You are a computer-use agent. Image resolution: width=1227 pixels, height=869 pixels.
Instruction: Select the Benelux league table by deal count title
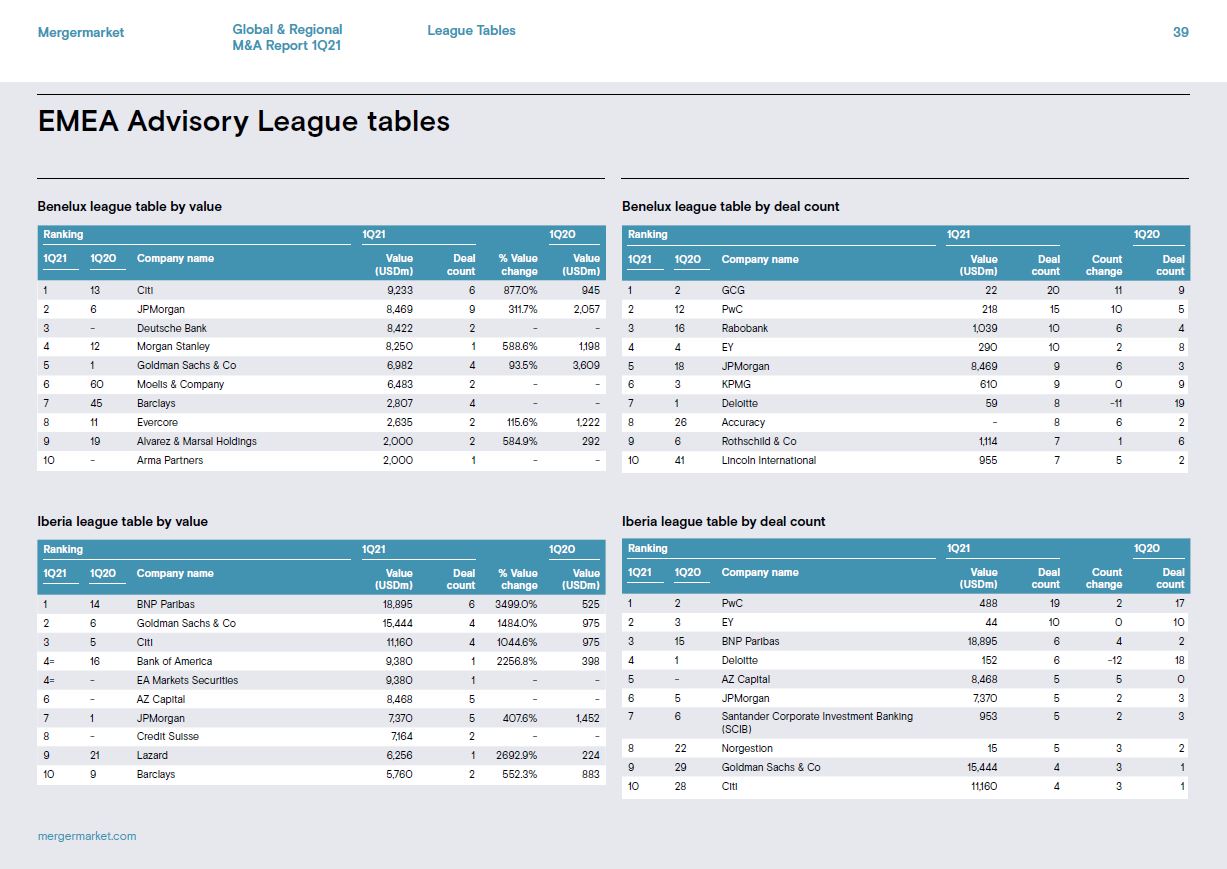[x=731, y=206]
